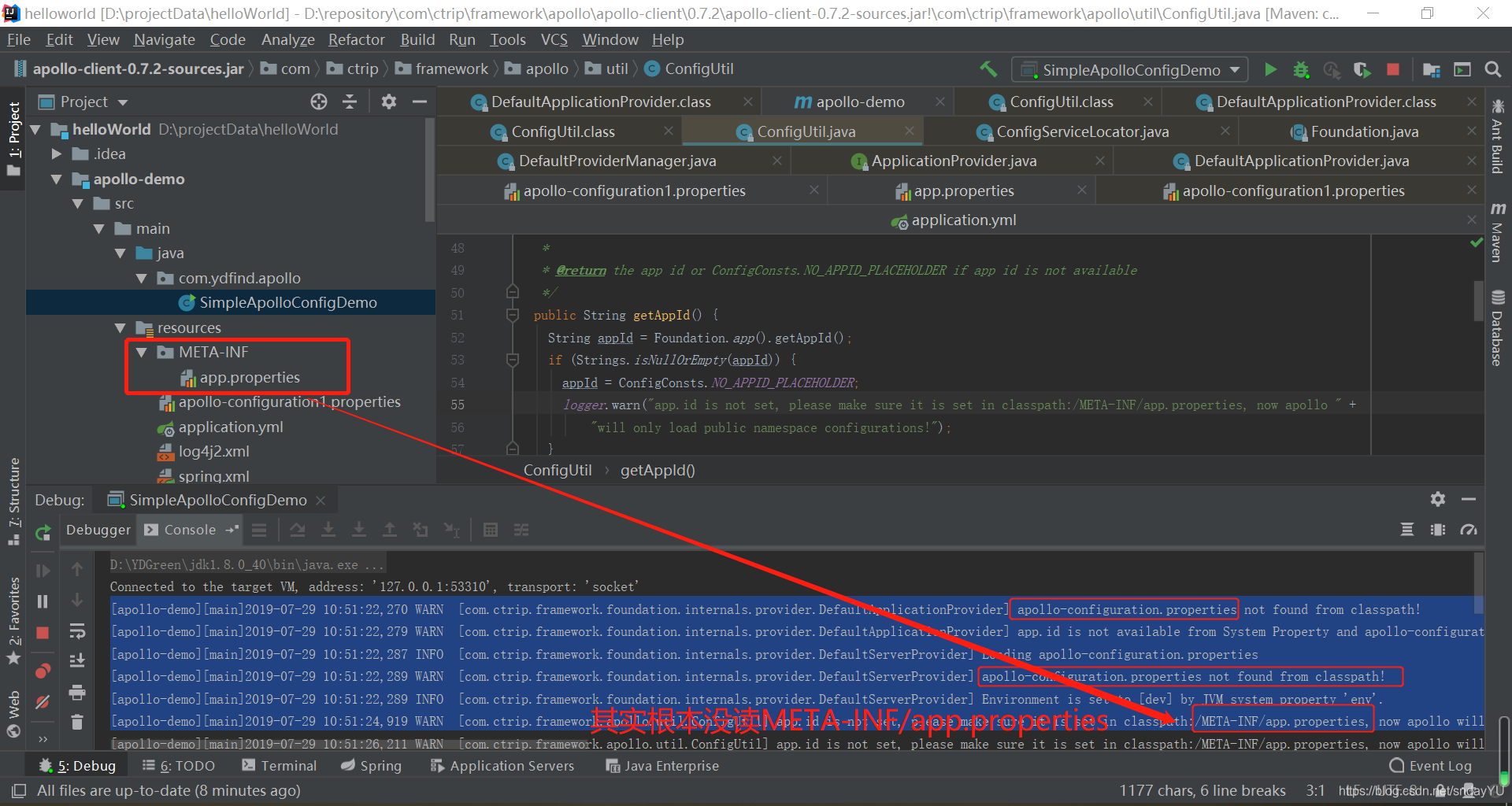The width and height of the screenshot is (1512, 806).
Task: Open the Navigate menu
Action: pos(165,39)
